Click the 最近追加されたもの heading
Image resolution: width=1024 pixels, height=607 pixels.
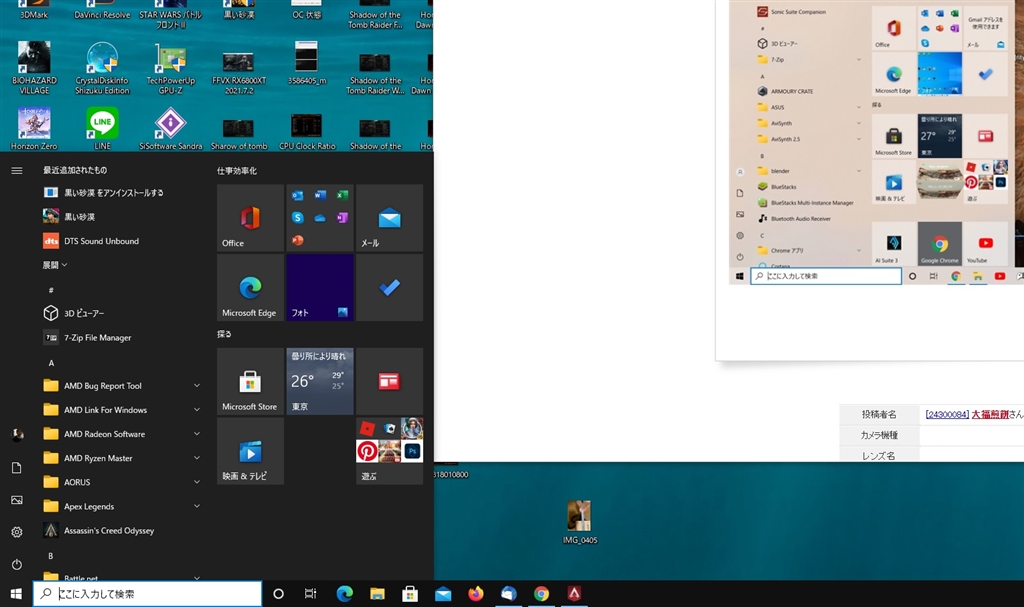point(75,170)
